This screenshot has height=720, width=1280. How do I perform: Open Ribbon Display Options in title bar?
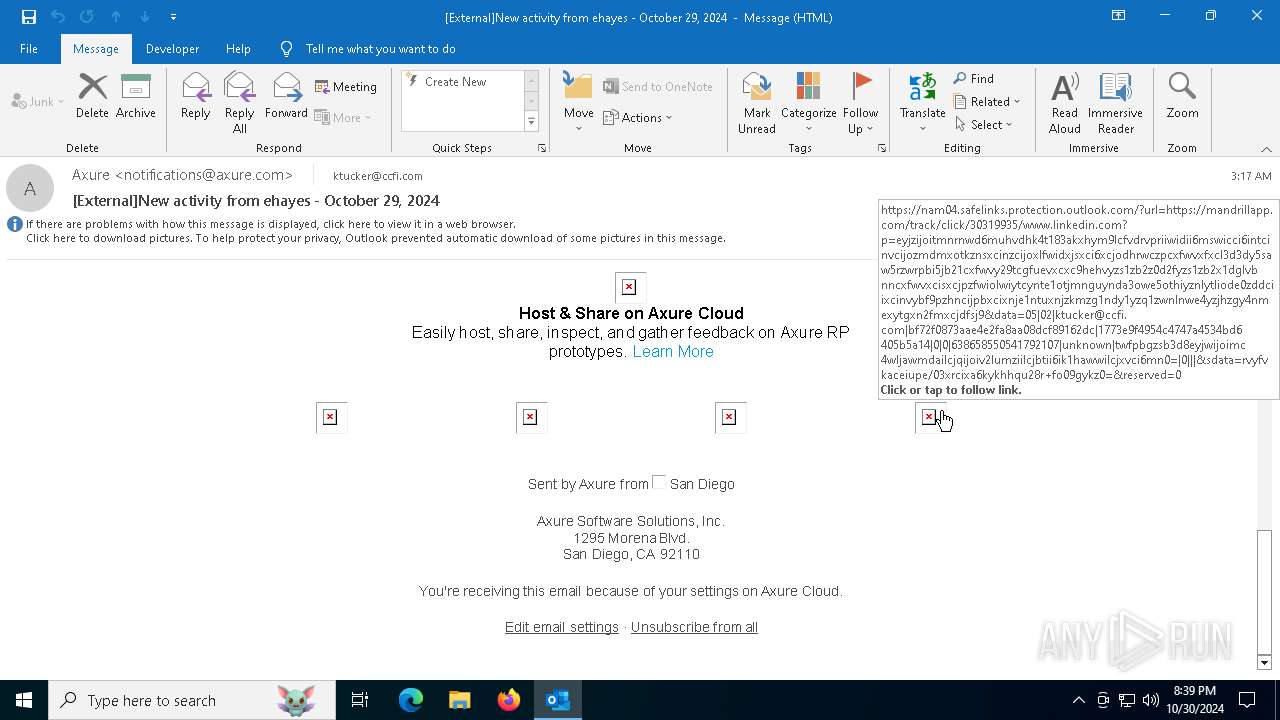click(x=1118, y=16)
